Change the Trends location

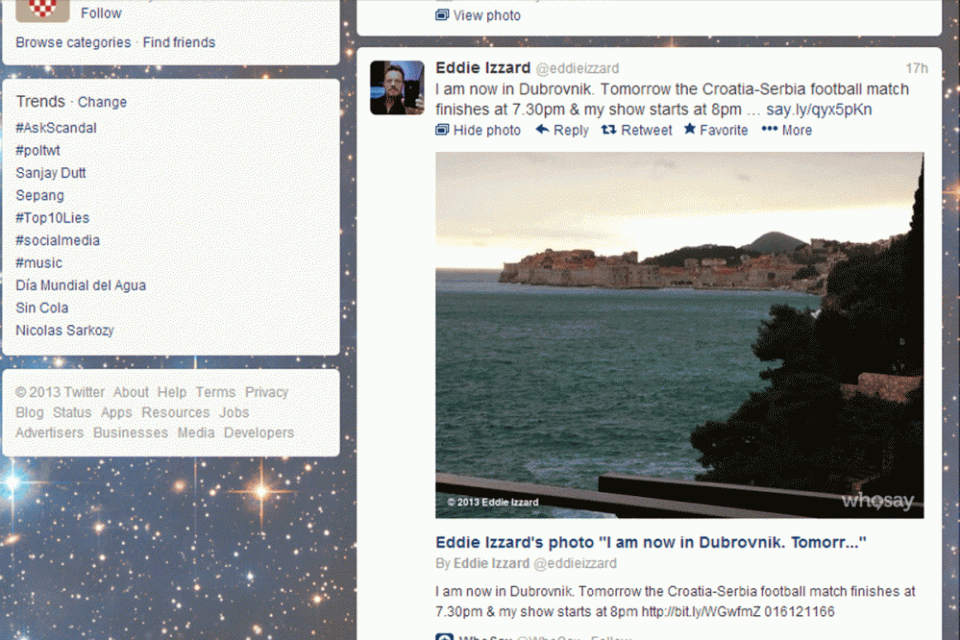click(102, 102)
